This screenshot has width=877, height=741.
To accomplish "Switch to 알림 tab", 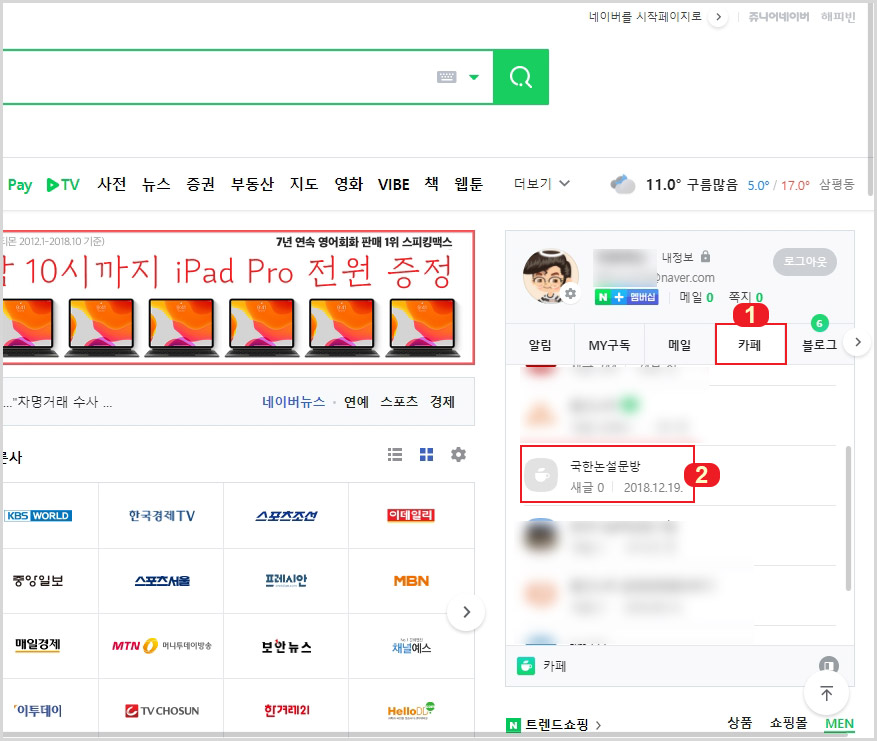I will [x=540, y=345].
